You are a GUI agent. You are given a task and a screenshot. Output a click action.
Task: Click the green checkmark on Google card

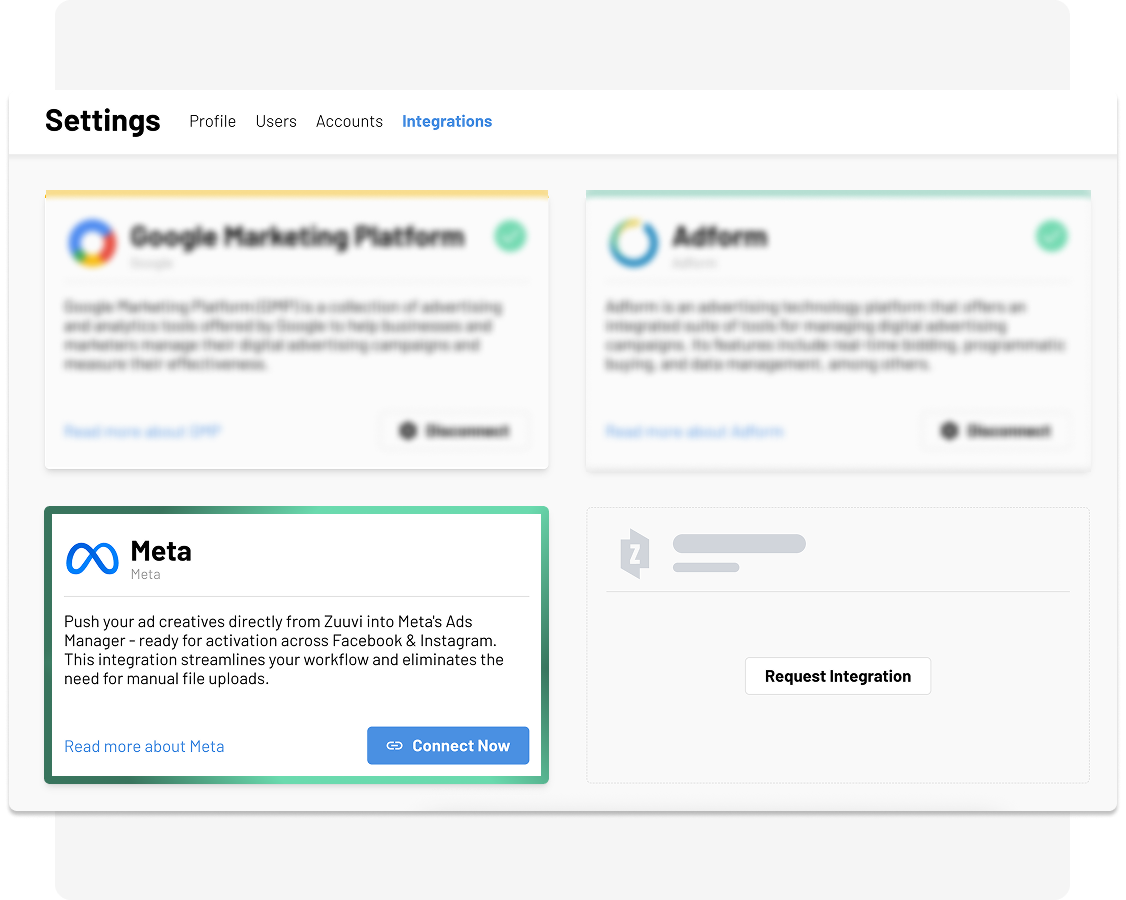click(x=510, y=237)
